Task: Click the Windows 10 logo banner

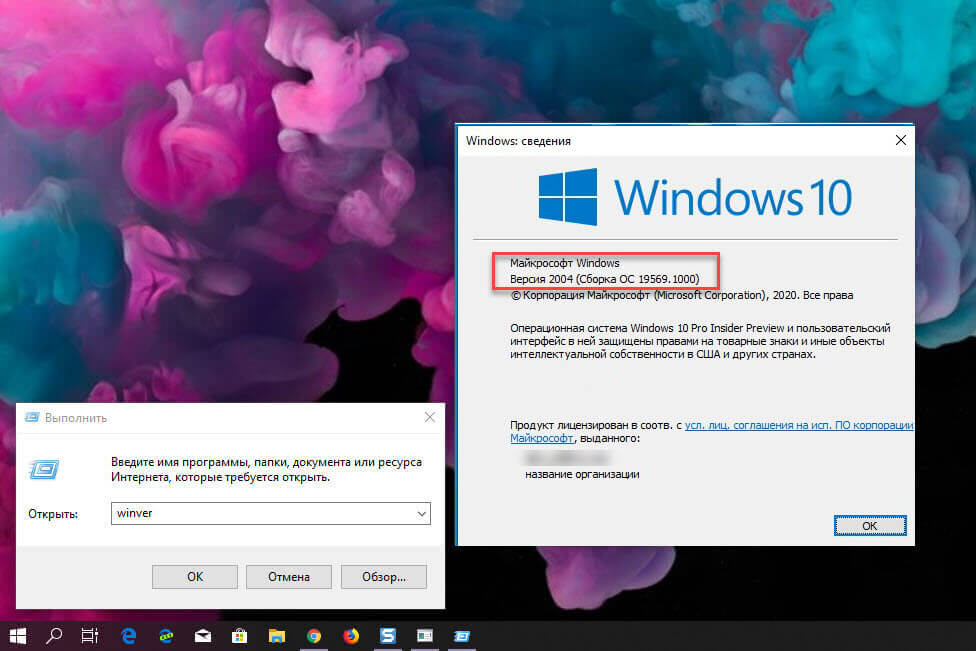Action: pyautogui.click(x=694, y=197)
